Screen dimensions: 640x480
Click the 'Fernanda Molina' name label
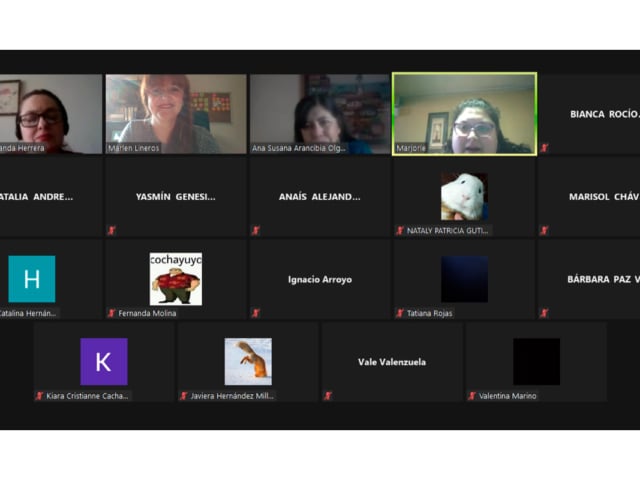(147, 313)
